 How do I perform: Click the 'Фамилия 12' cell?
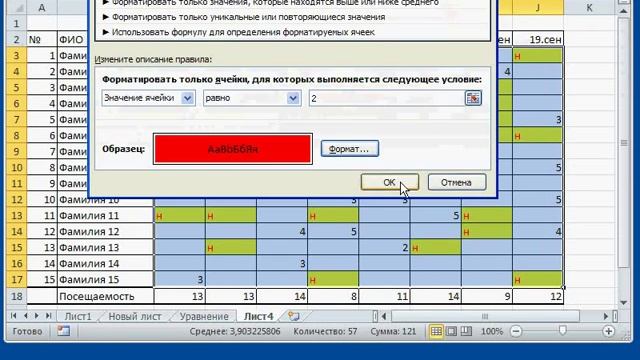(x=105, y=231)
